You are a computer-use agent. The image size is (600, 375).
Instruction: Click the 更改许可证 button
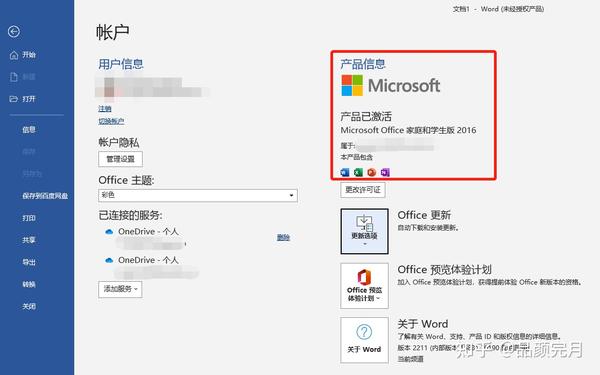pyautogui.click(x=363, y=190)
